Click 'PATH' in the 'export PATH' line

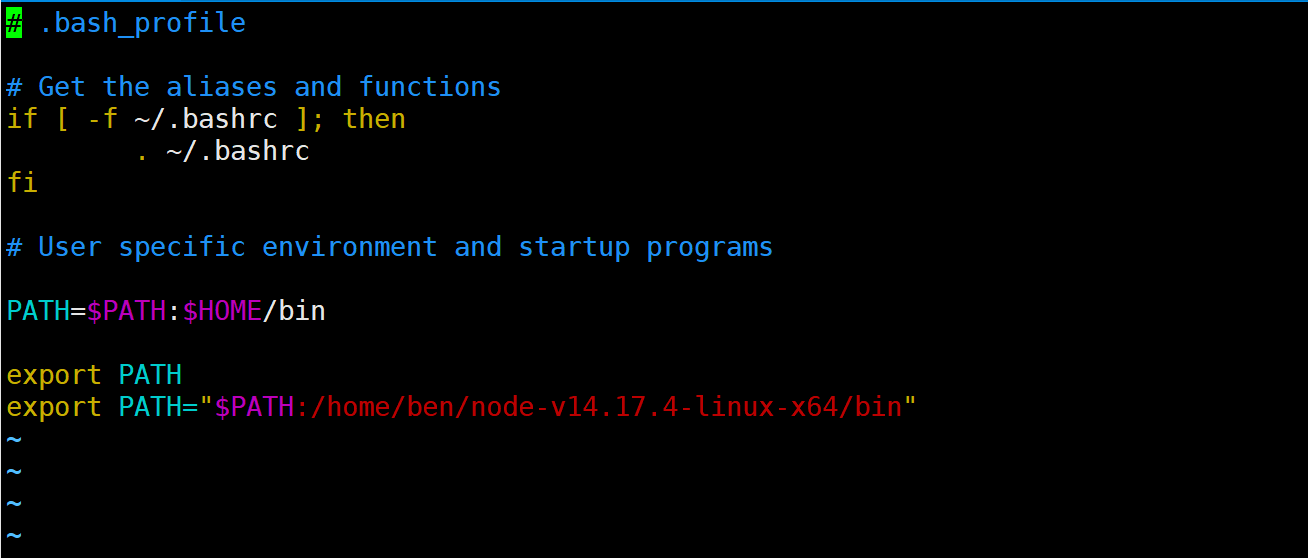click(150, 375)
